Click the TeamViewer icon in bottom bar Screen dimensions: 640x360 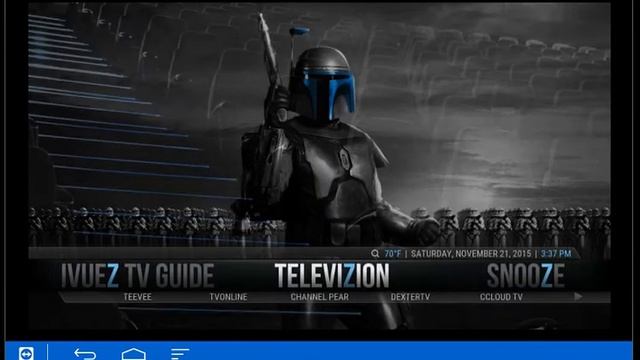coord(27,353)
